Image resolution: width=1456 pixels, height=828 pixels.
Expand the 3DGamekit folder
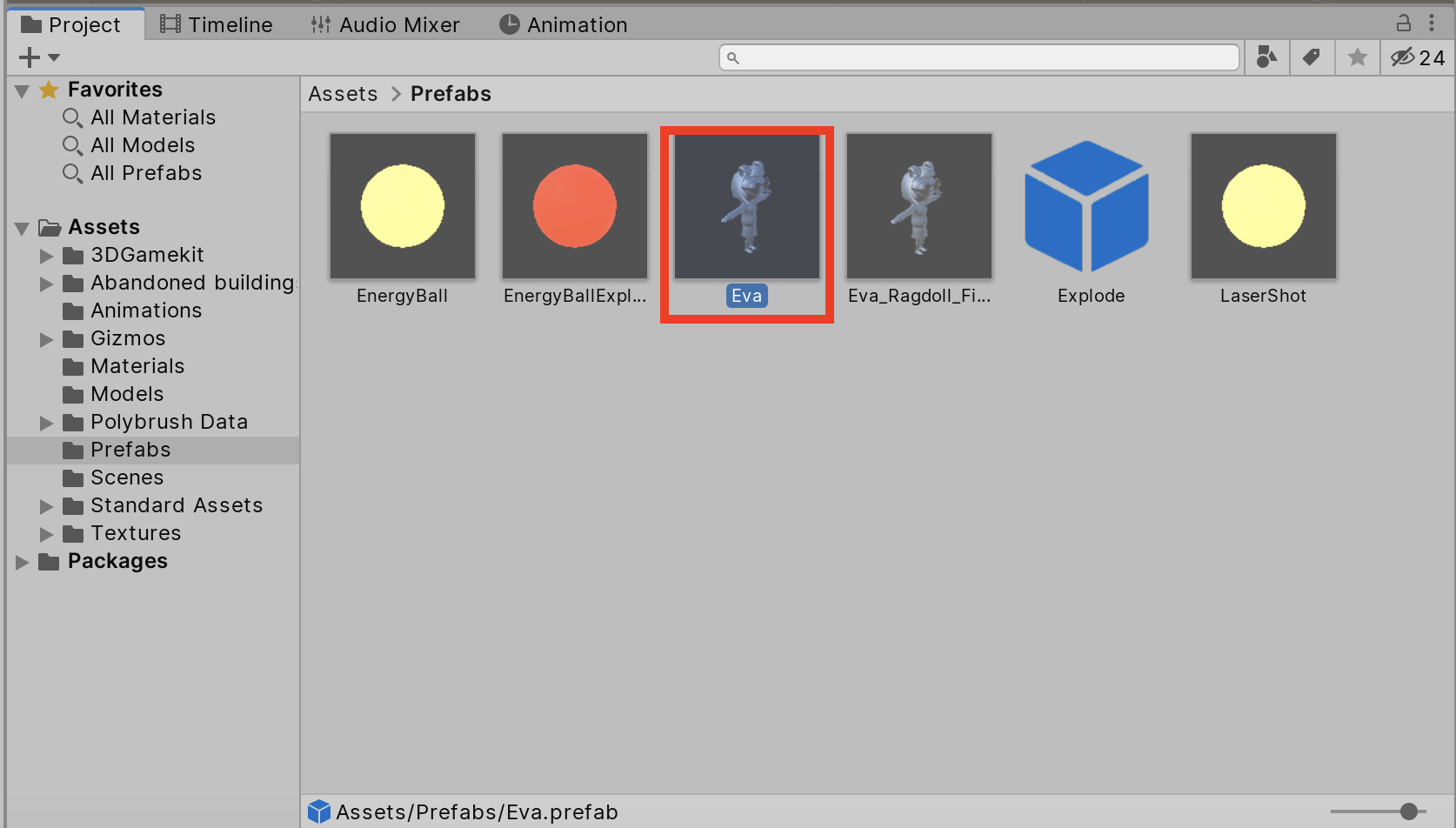47,257
